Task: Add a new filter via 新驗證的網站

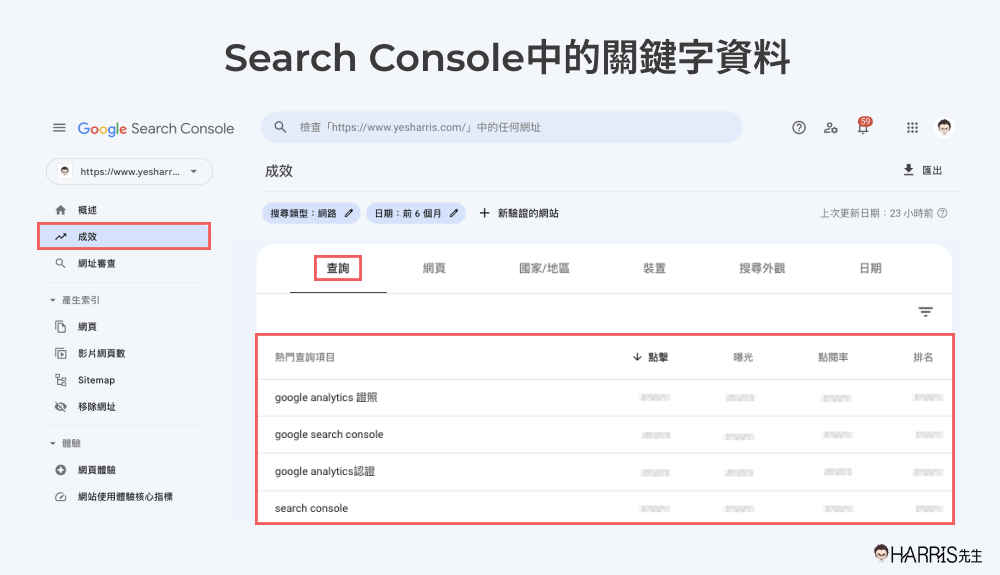Action: pyautogui.click(x=518, y=214)
